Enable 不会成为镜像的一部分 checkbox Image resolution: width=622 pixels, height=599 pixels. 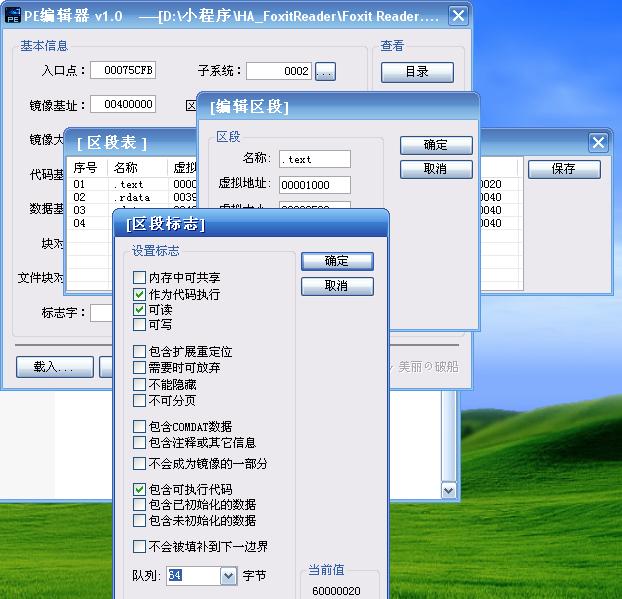(x=139, y=463)
